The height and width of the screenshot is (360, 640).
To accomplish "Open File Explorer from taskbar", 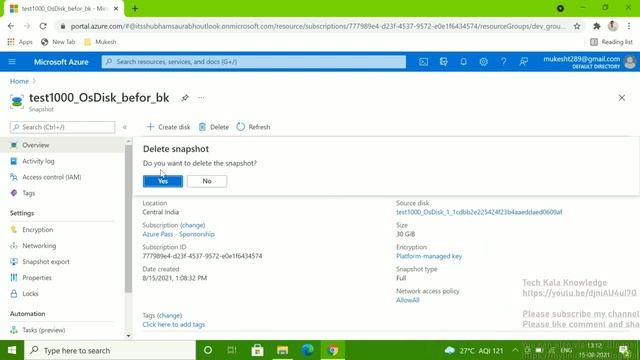I will coord(282,350).
